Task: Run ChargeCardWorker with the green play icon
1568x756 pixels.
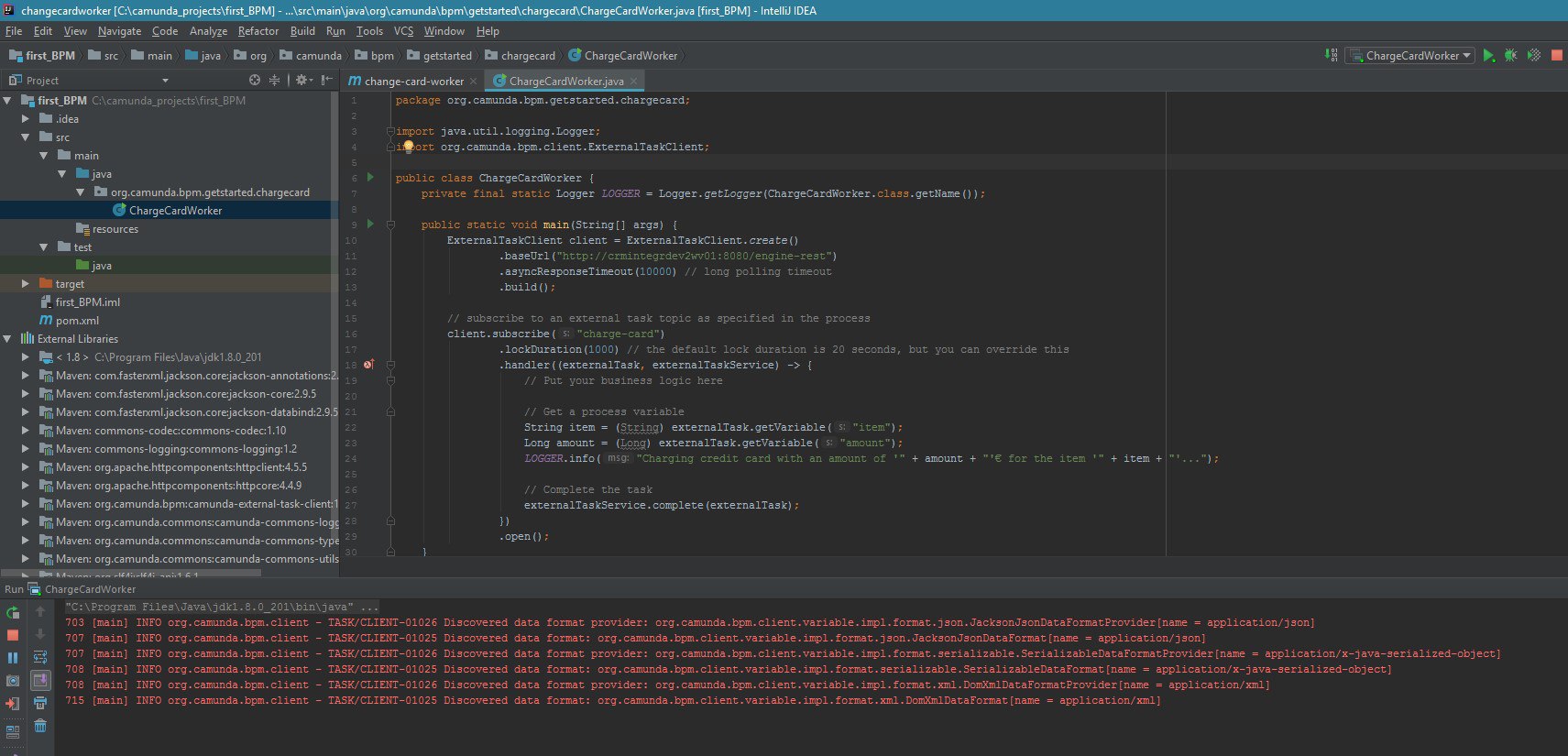Action: (1489, 56)
